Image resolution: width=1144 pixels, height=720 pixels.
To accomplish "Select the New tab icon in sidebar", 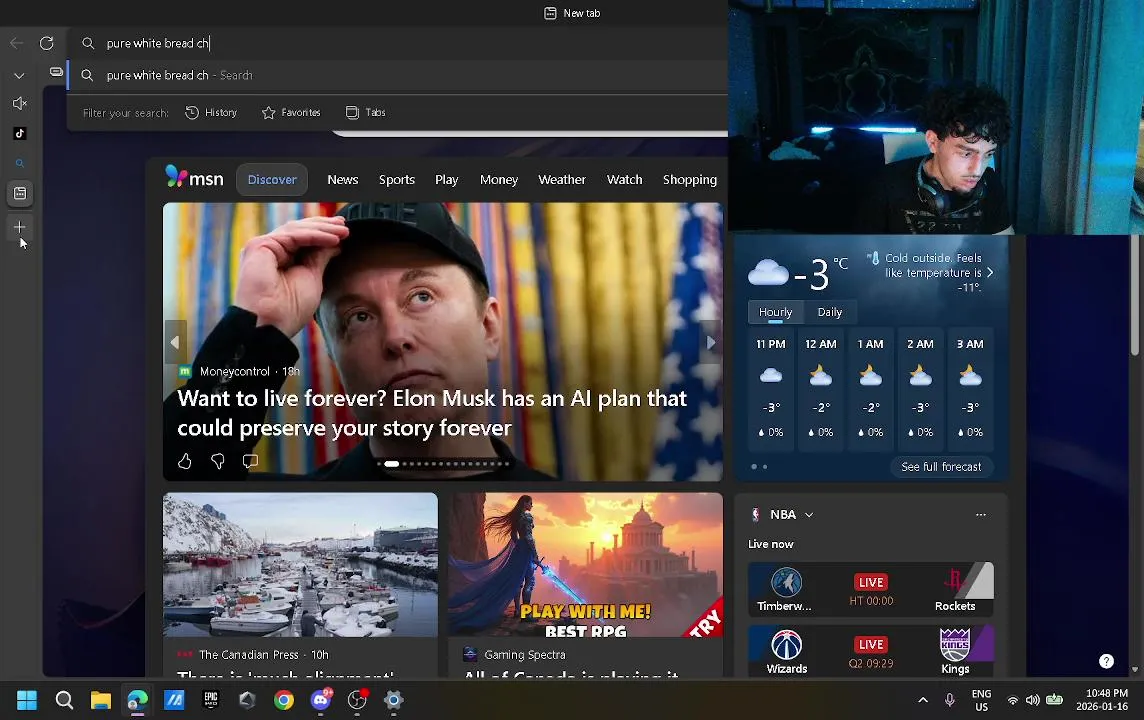I will coord(20,193).
